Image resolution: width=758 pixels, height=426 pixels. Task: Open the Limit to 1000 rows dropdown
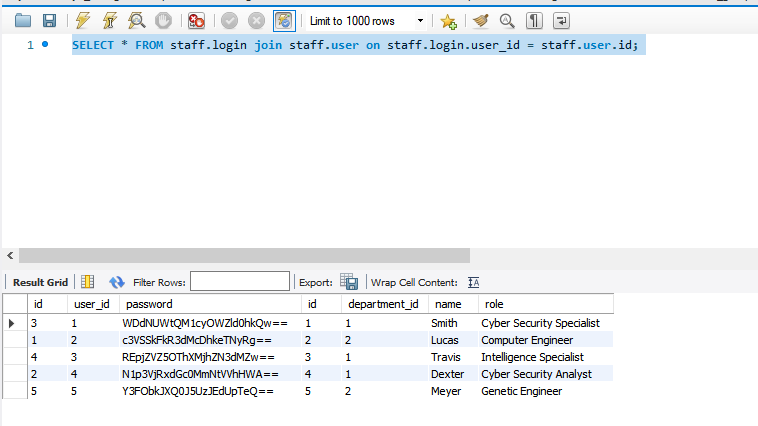(x=366, y=20)
